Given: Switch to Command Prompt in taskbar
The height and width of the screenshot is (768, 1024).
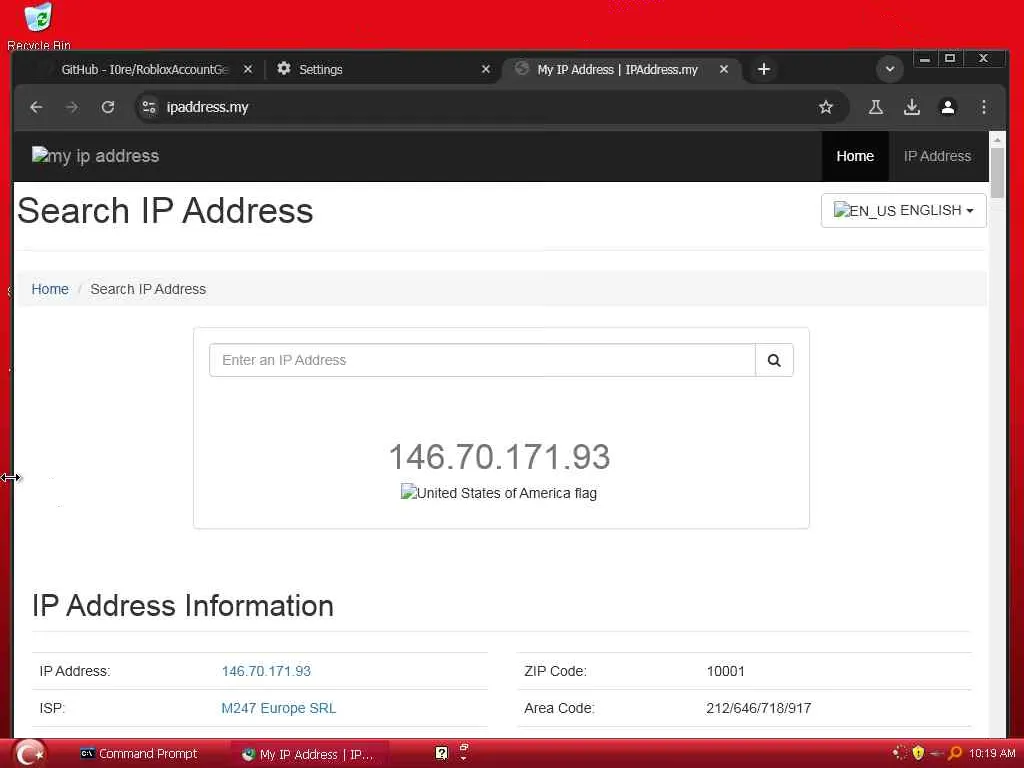Looking at the screenshot, I should point(138,754).
